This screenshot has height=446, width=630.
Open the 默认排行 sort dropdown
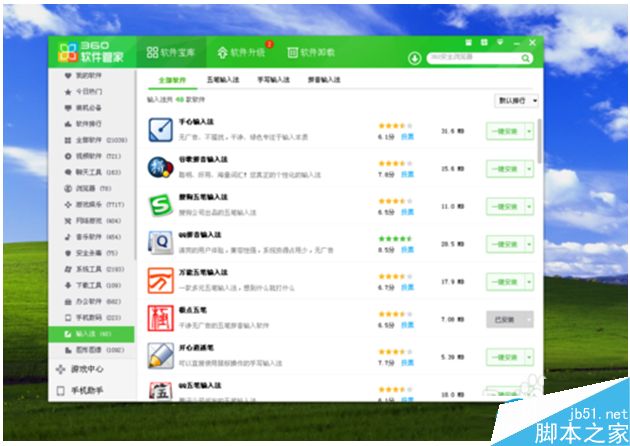tap(516, 101)
